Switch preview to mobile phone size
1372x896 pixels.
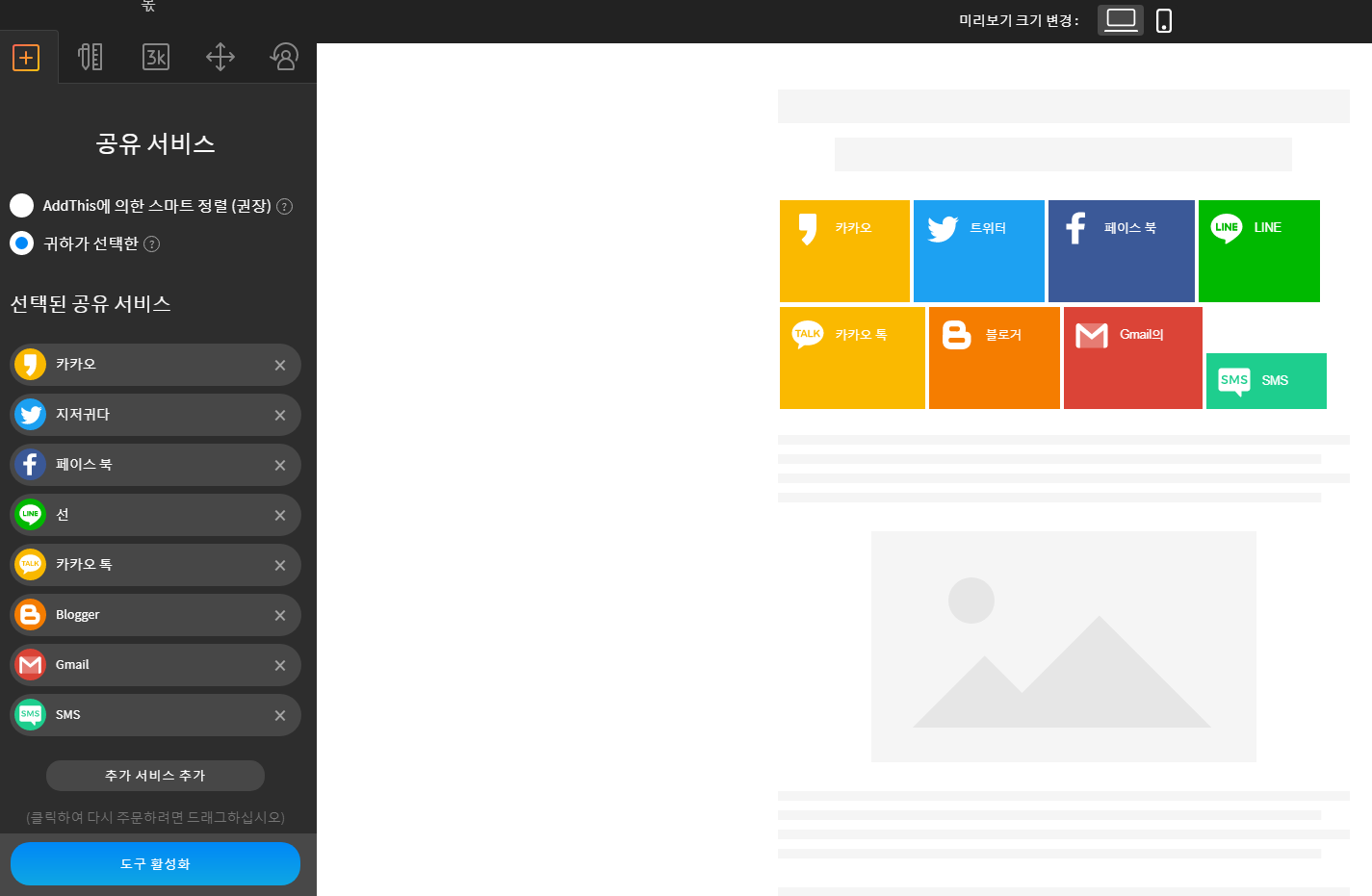click(x=1164, y=21)
